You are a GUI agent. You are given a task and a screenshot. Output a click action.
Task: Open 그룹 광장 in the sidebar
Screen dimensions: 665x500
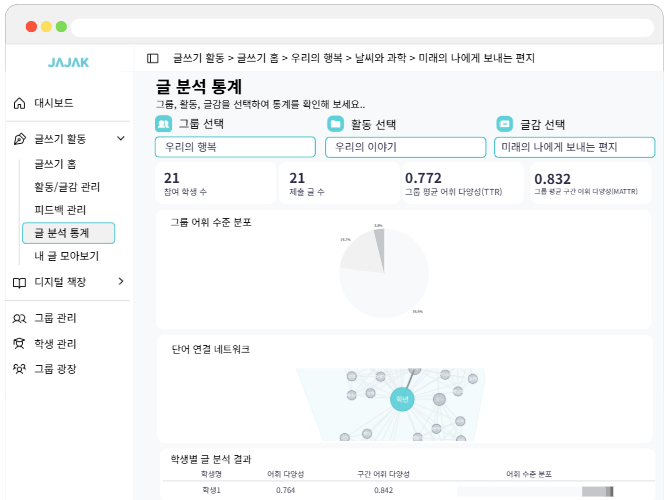point(55,369)
